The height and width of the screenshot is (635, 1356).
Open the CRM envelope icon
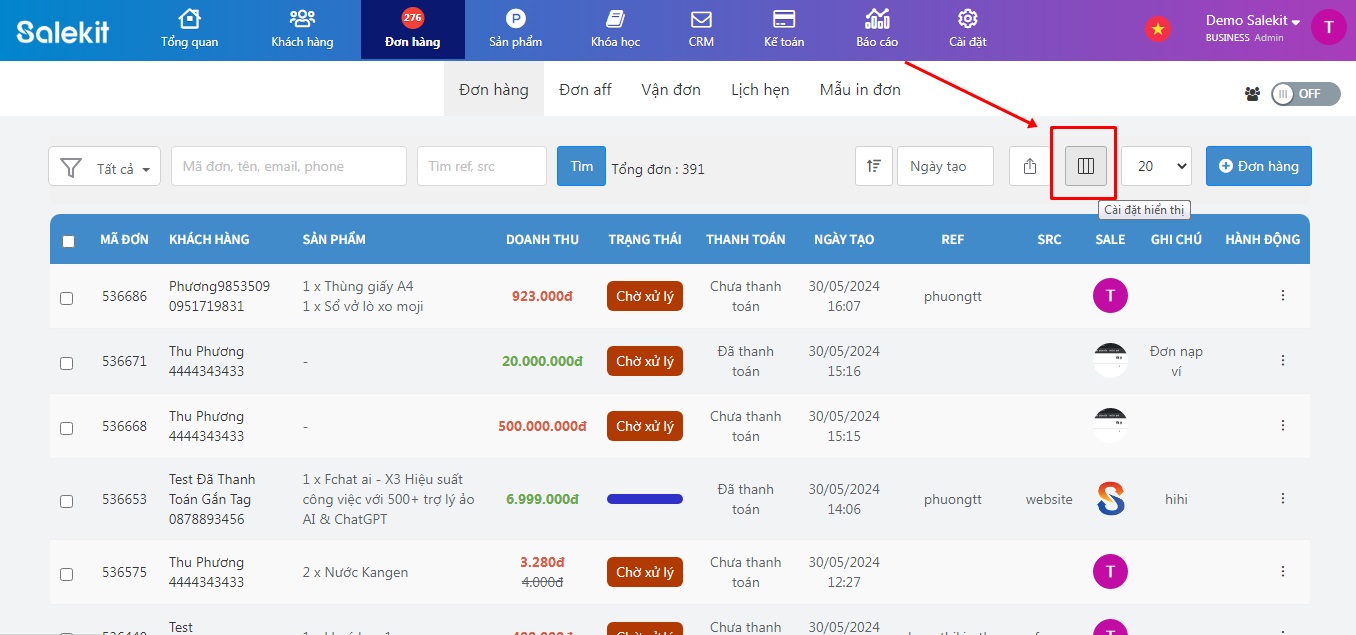click(x=701, y=29)
